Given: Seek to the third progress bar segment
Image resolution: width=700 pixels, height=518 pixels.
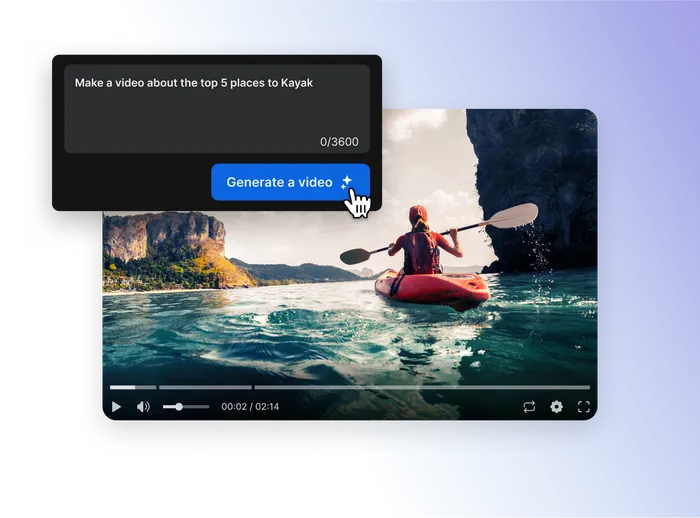Looking at the screenshot, I should click(422, 388).
